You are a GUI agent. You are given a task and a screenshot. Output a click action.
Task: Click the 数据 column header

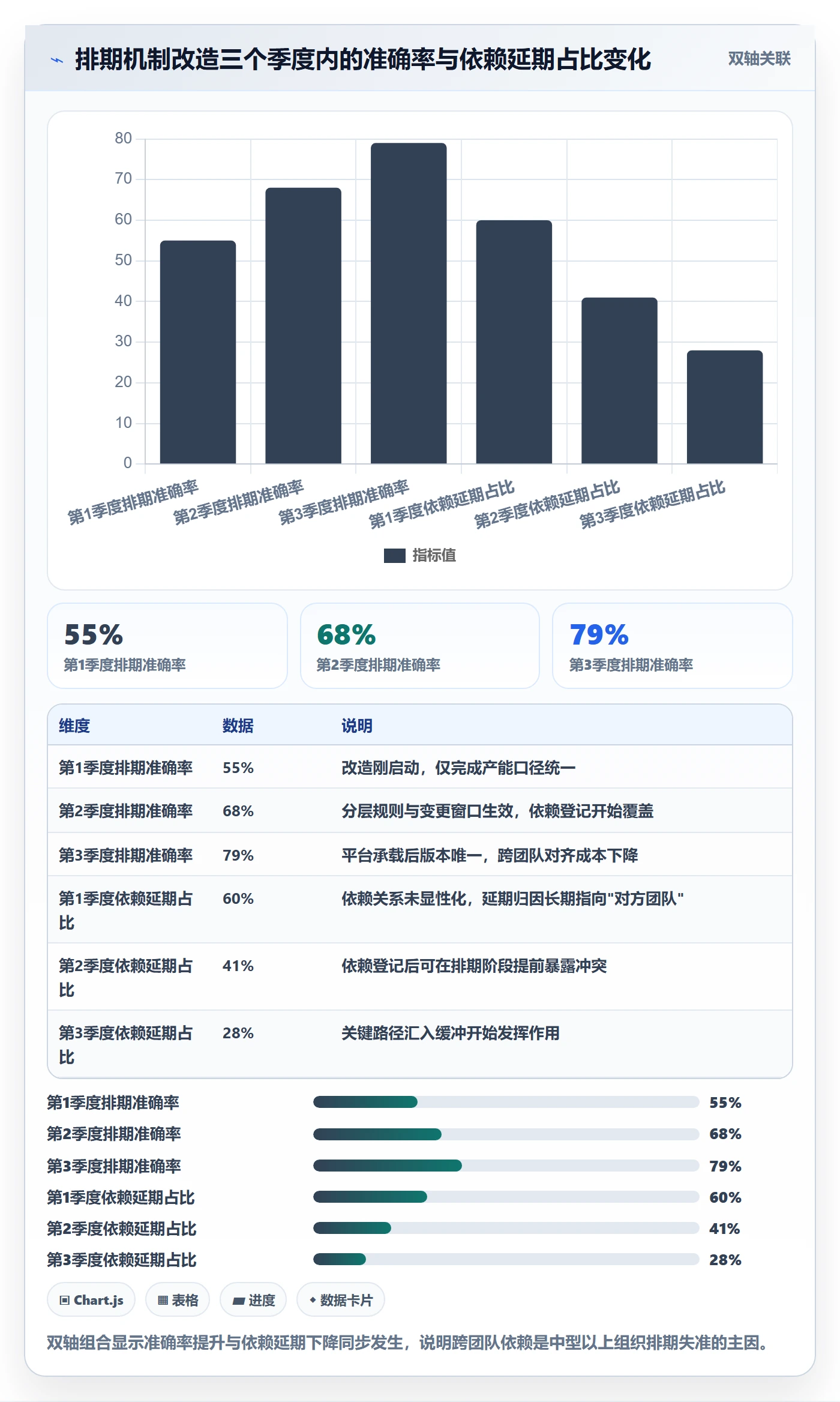[x=238, y=726]
